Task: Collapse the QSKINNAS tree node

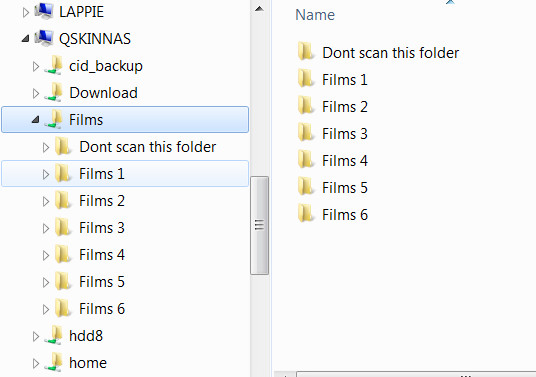Action: (x=25, y=39)
